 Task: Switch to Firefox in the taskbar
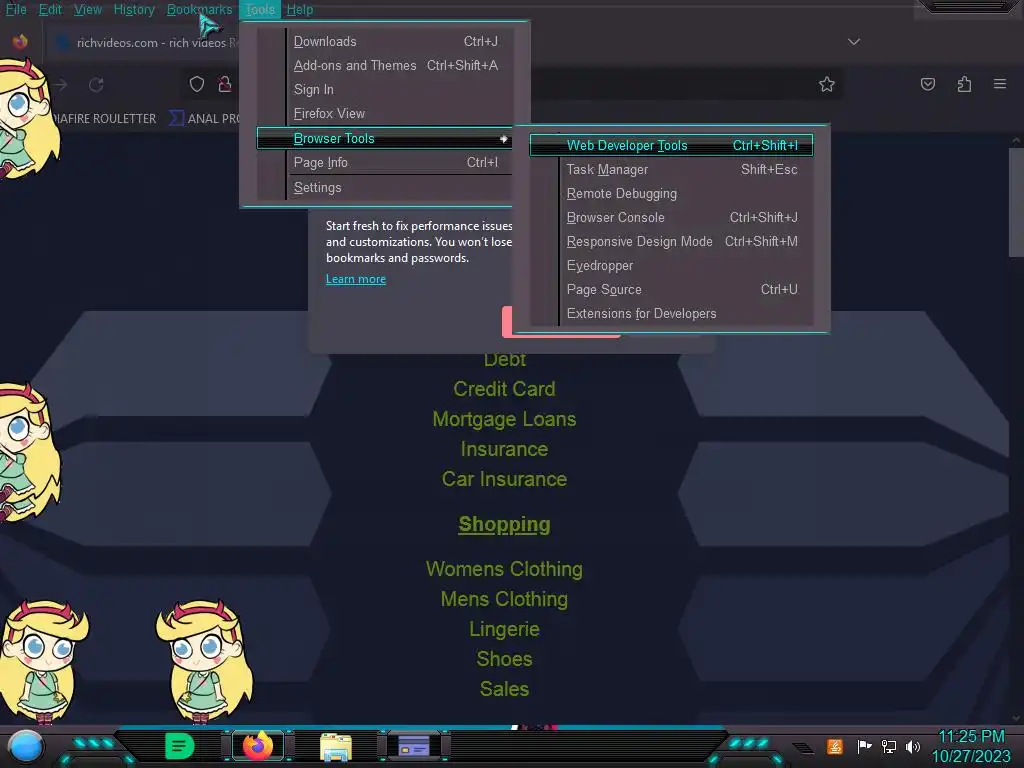click(258, 746)
